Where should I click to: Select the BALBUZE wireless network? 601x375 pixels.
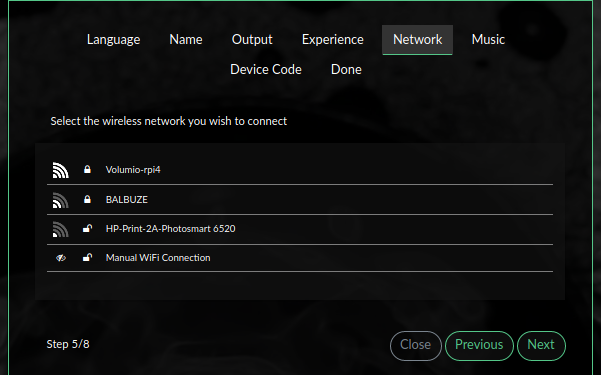[300, 199]
